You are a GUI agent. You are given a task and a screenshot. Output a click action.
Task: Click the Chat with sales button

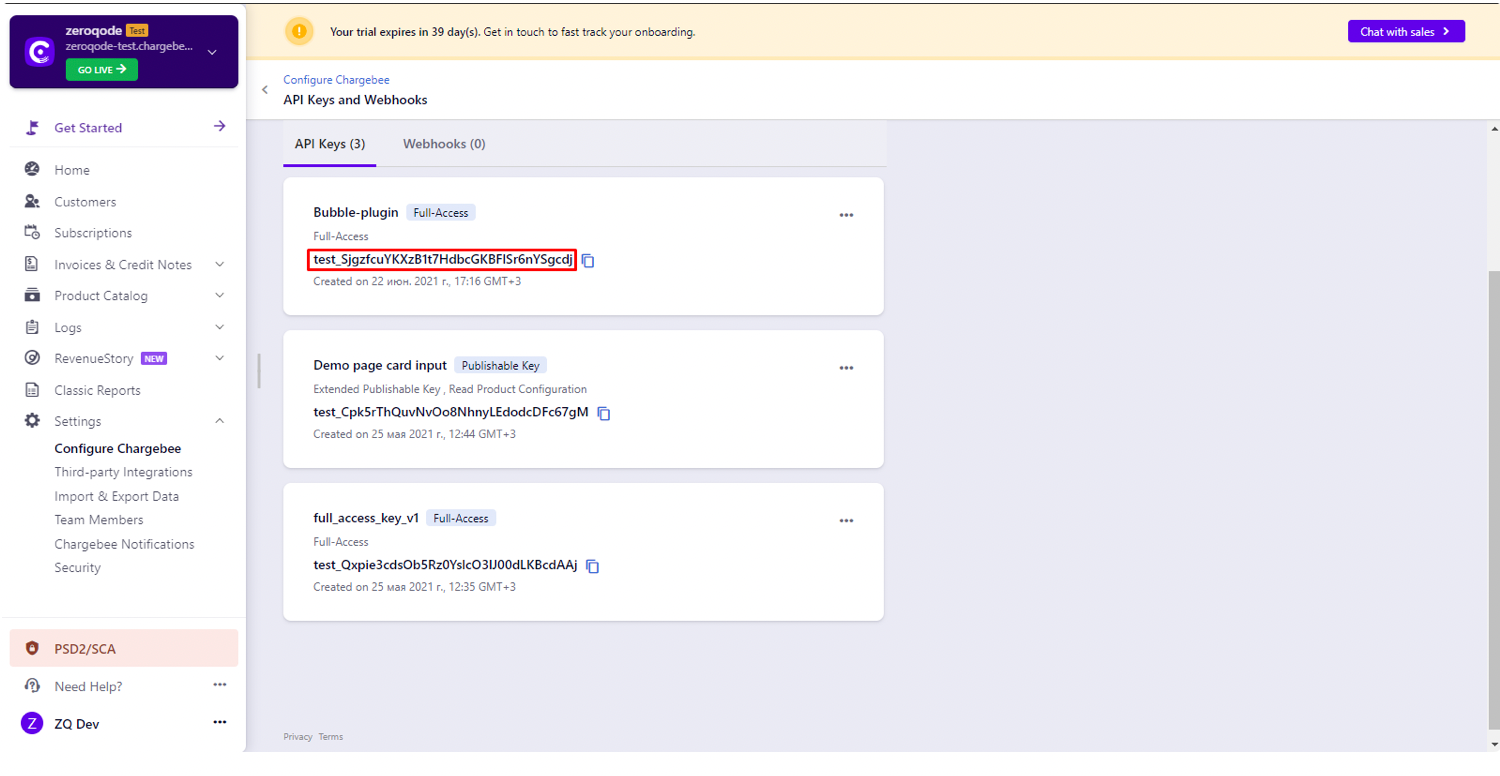click(1406, 31)
